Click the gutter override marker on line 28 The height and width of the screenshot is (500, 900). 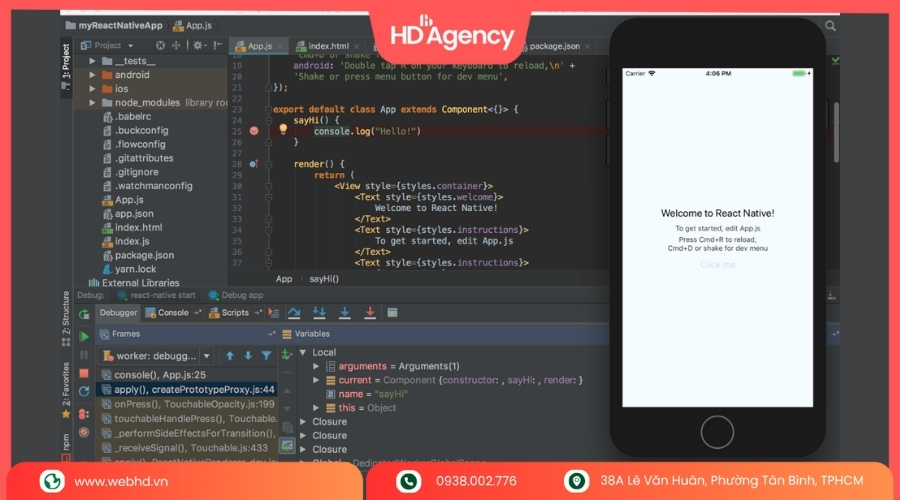click(x=254, y=164)
